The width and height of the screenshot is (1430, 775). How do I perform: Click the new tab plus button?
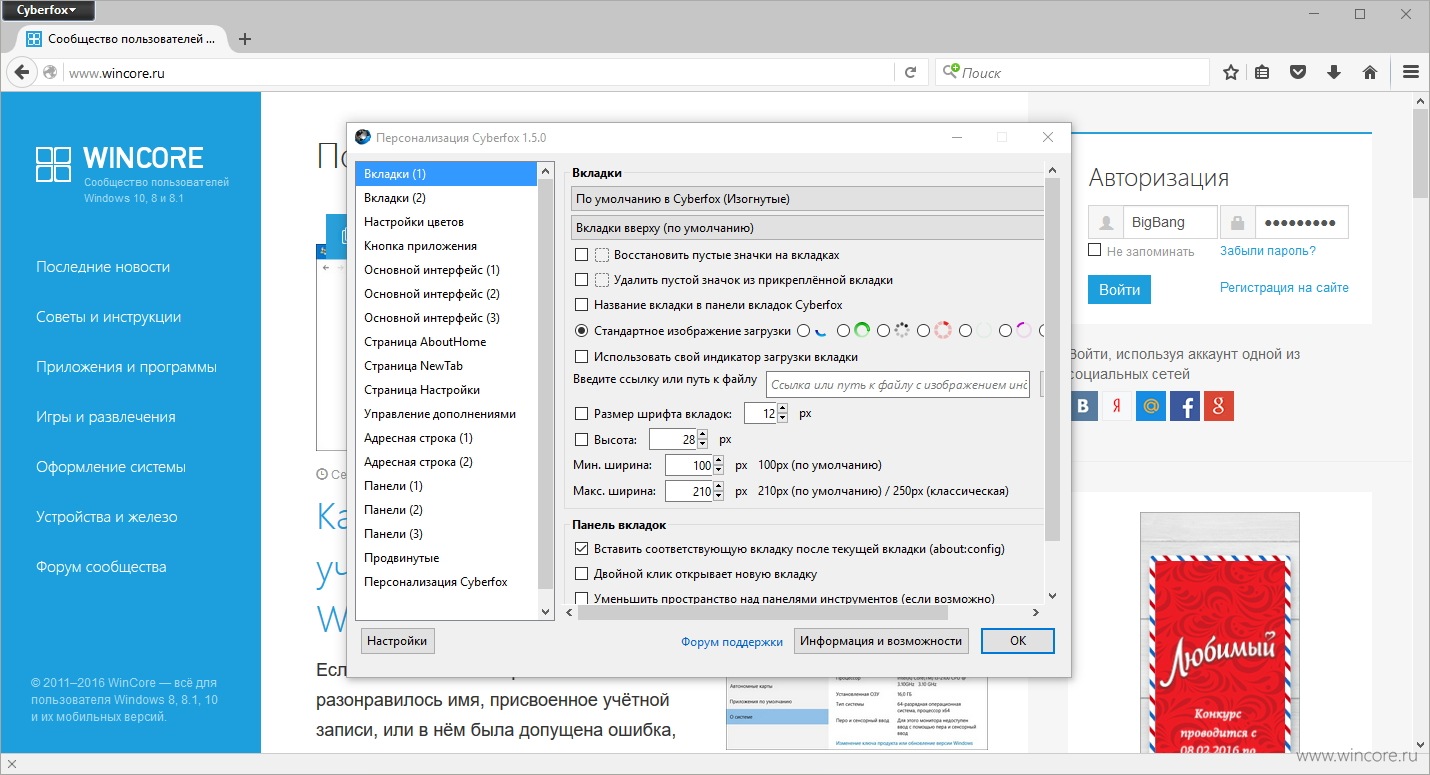pos(245,39)
